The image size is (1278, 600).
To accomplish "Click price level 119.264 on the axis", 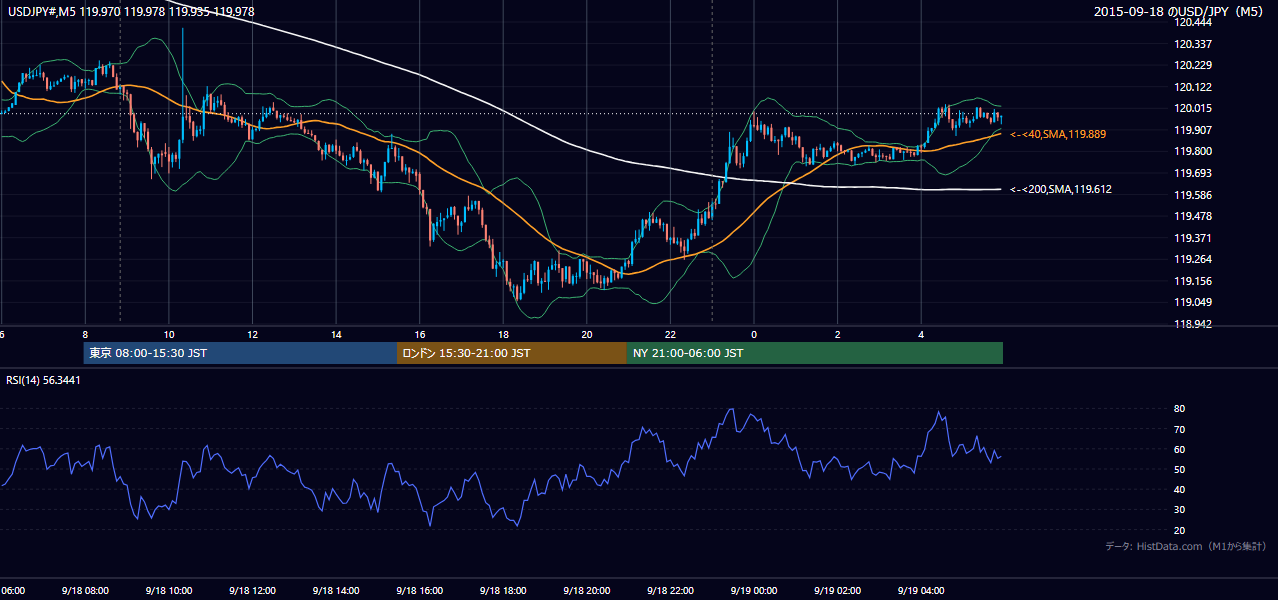I will tap(1194, 259).
